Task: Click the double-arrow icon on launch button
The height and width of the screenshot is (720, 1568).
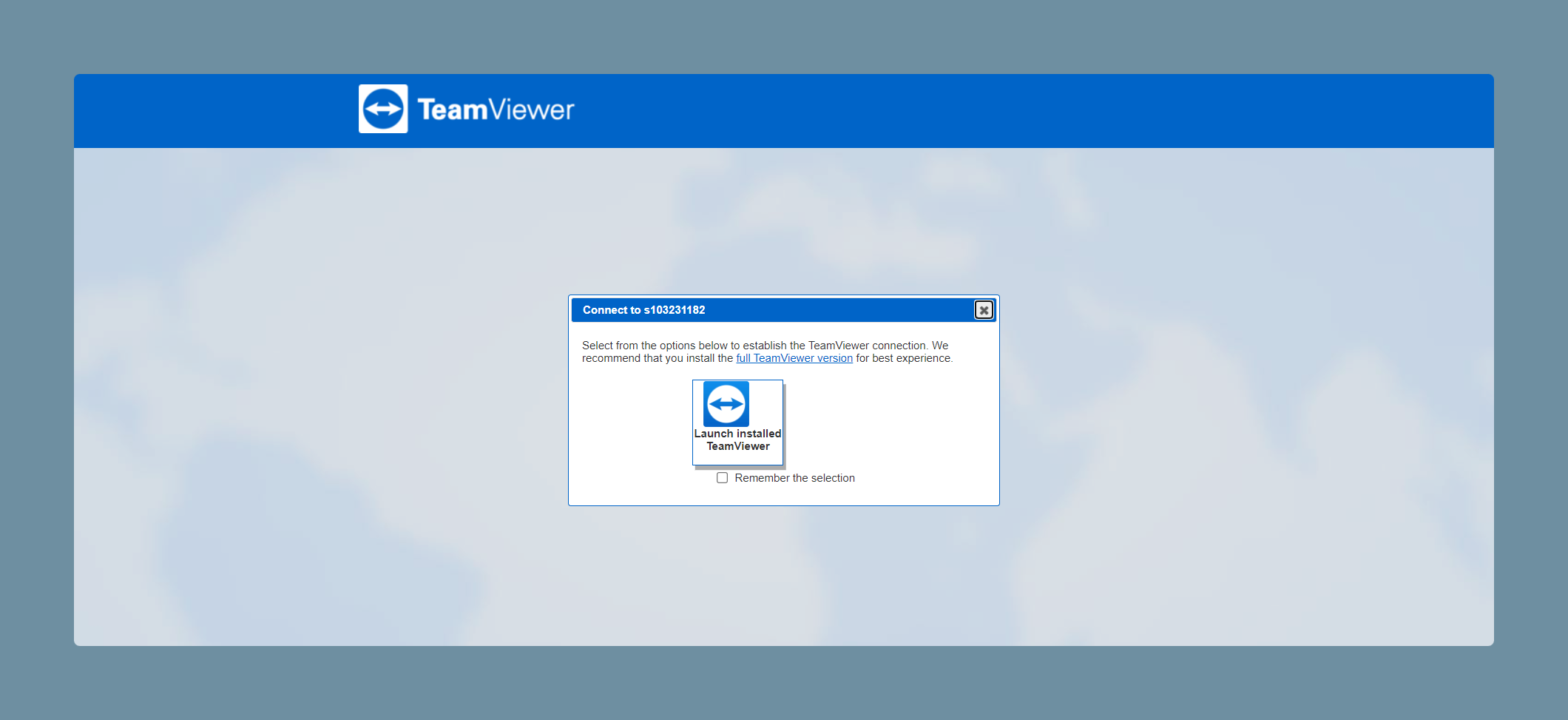Action: pyautogui.click(x=726, y=404)
